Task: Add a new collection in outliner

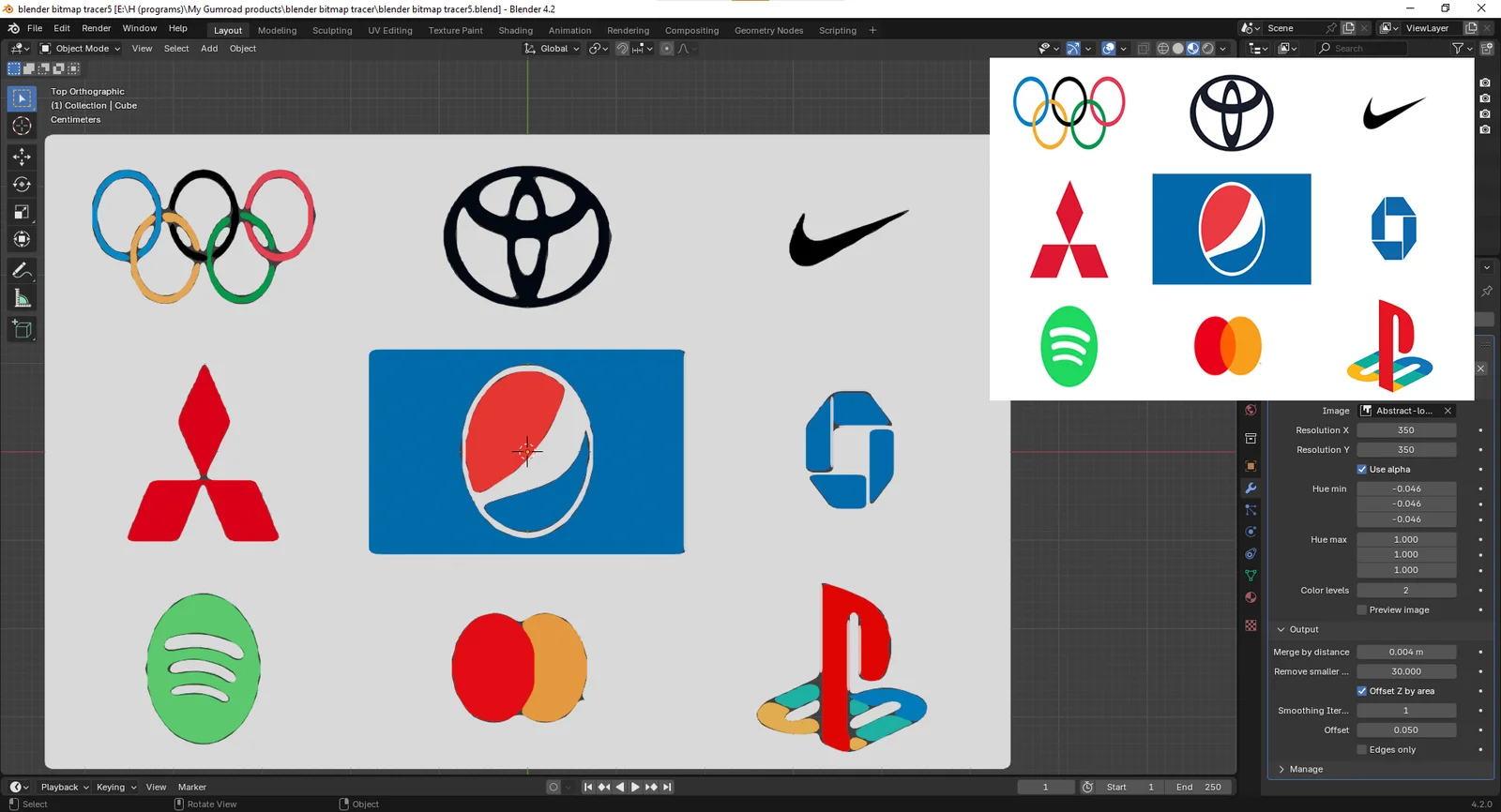Action: point(1487,49)
